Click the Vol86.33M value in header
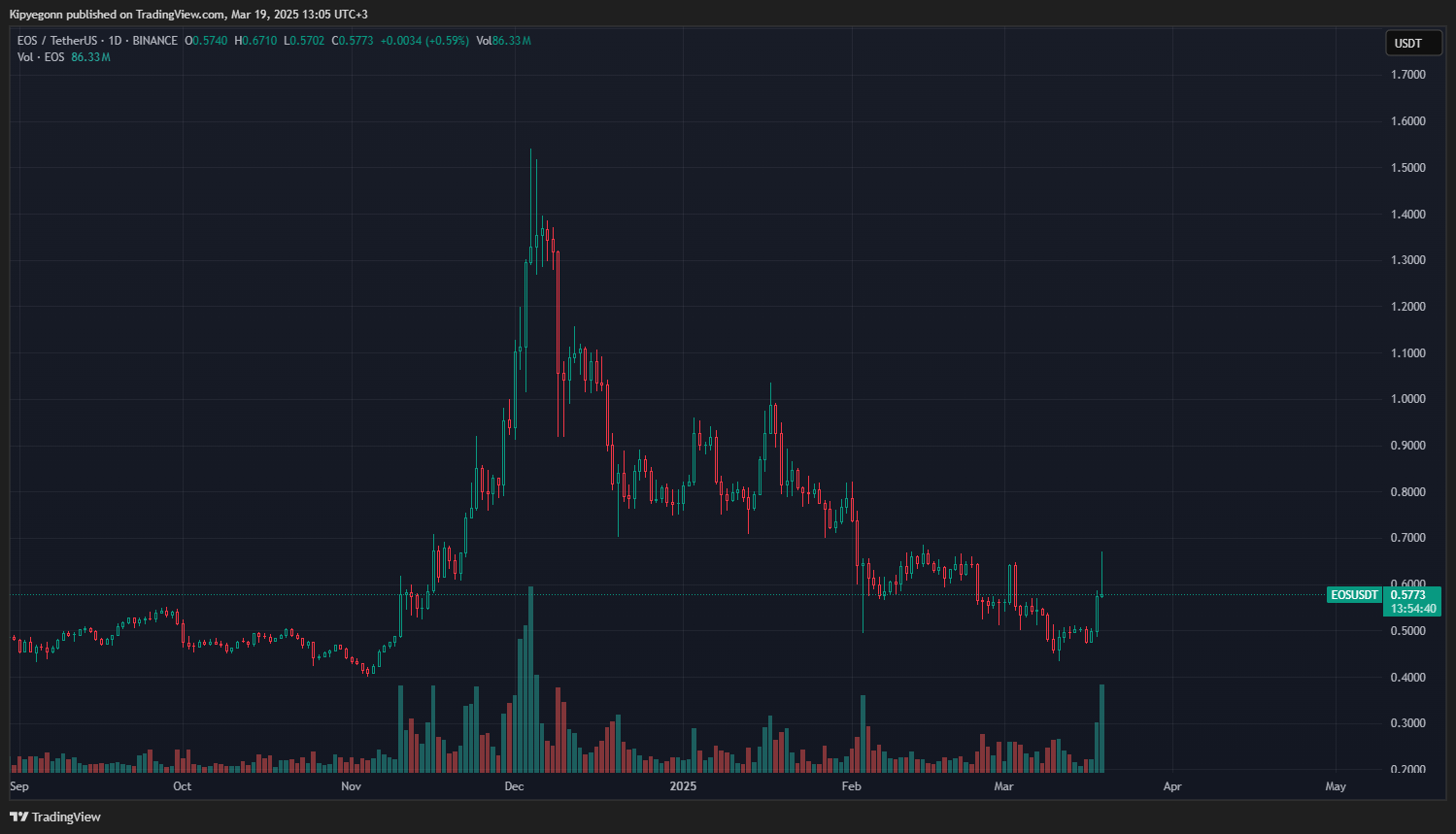 coord(503,41)
